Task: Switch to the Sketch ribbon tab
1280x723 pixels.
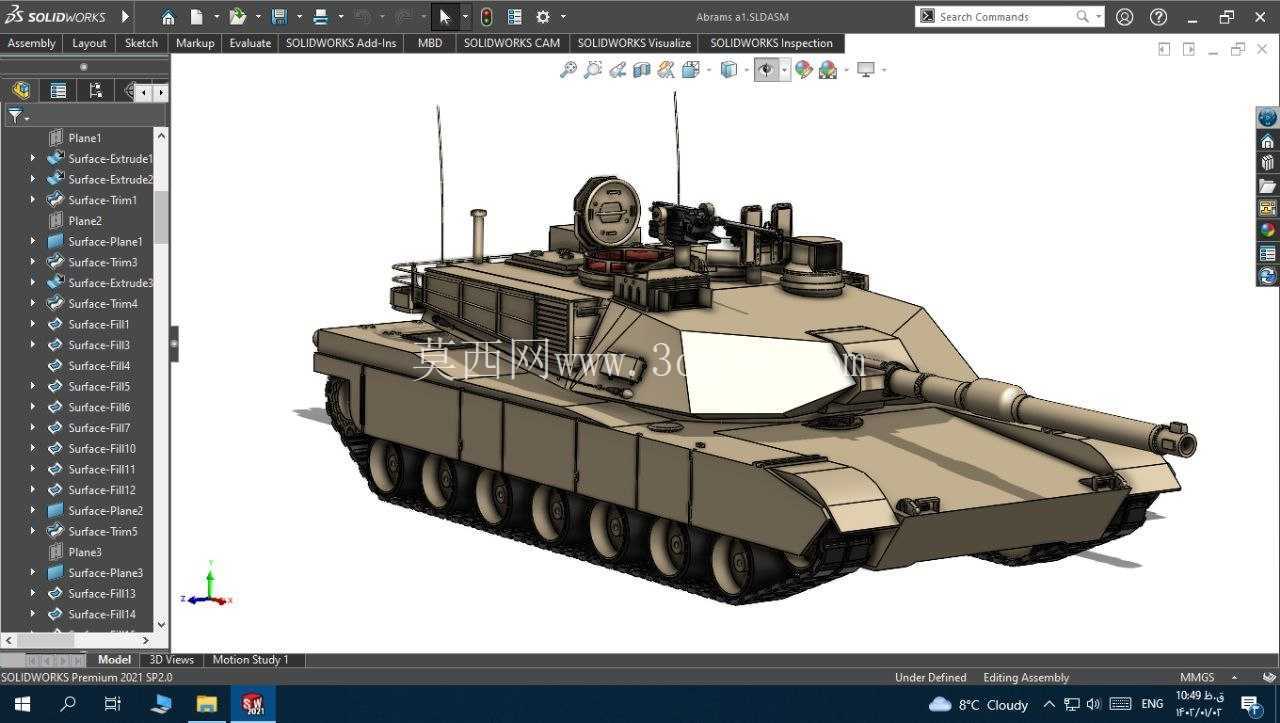Action: pos(141,43)
